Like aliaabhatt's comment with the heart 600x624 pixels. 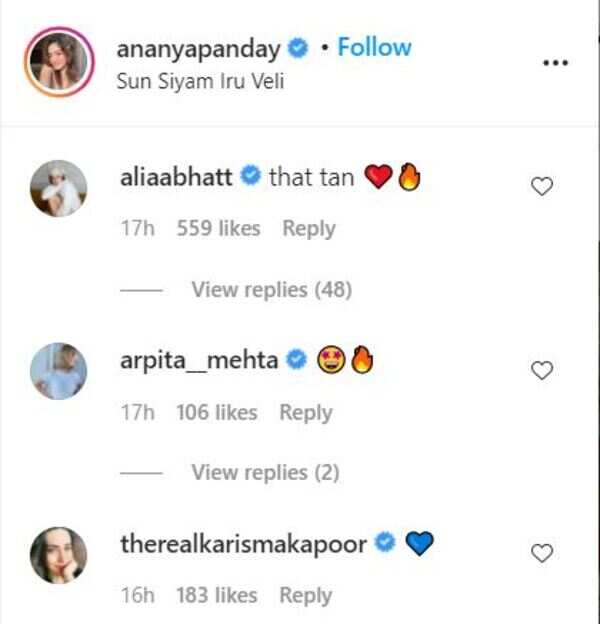[541, 186]
